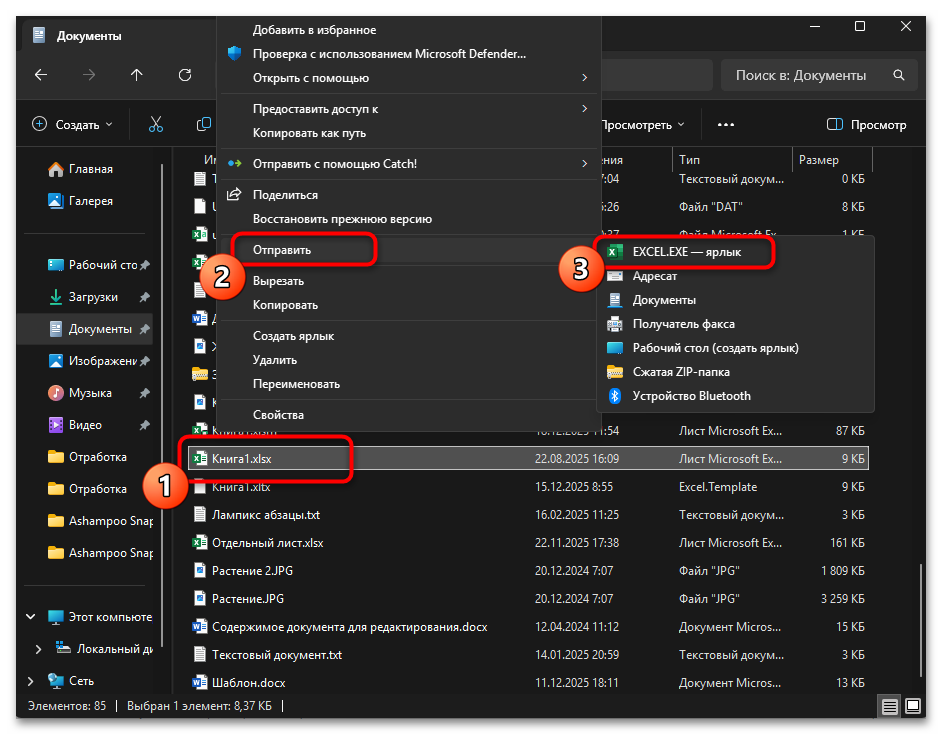Send to Сжатая ZIP-папка
The width and height of the screenshot is (942, 735).
point(735,372)
